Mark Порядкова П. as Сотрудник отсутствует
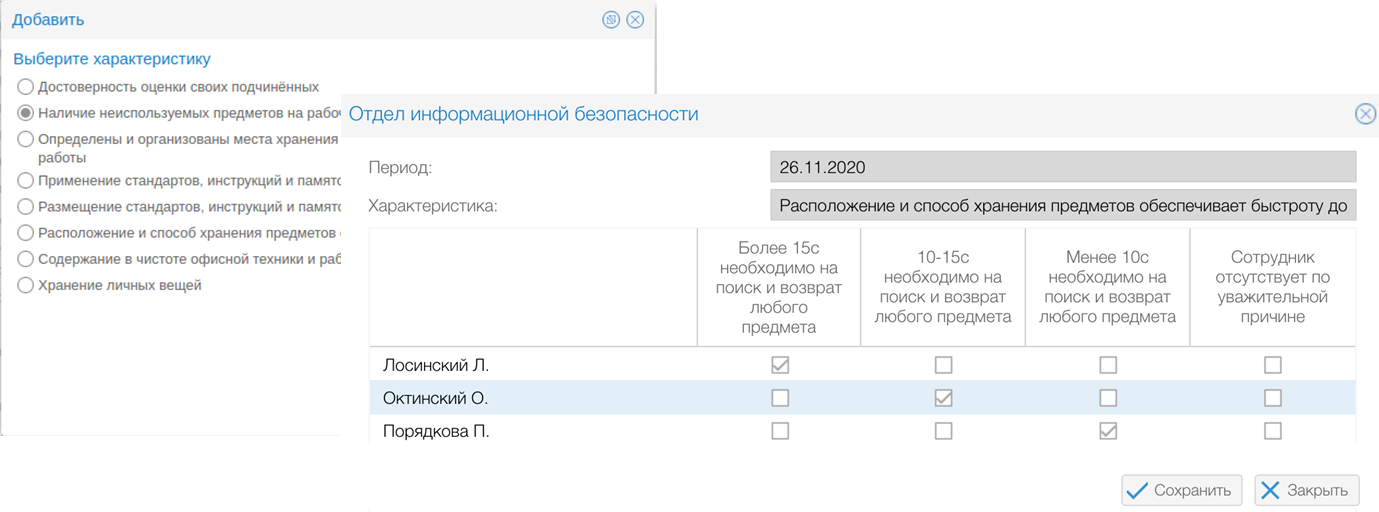 point(1272,431)
